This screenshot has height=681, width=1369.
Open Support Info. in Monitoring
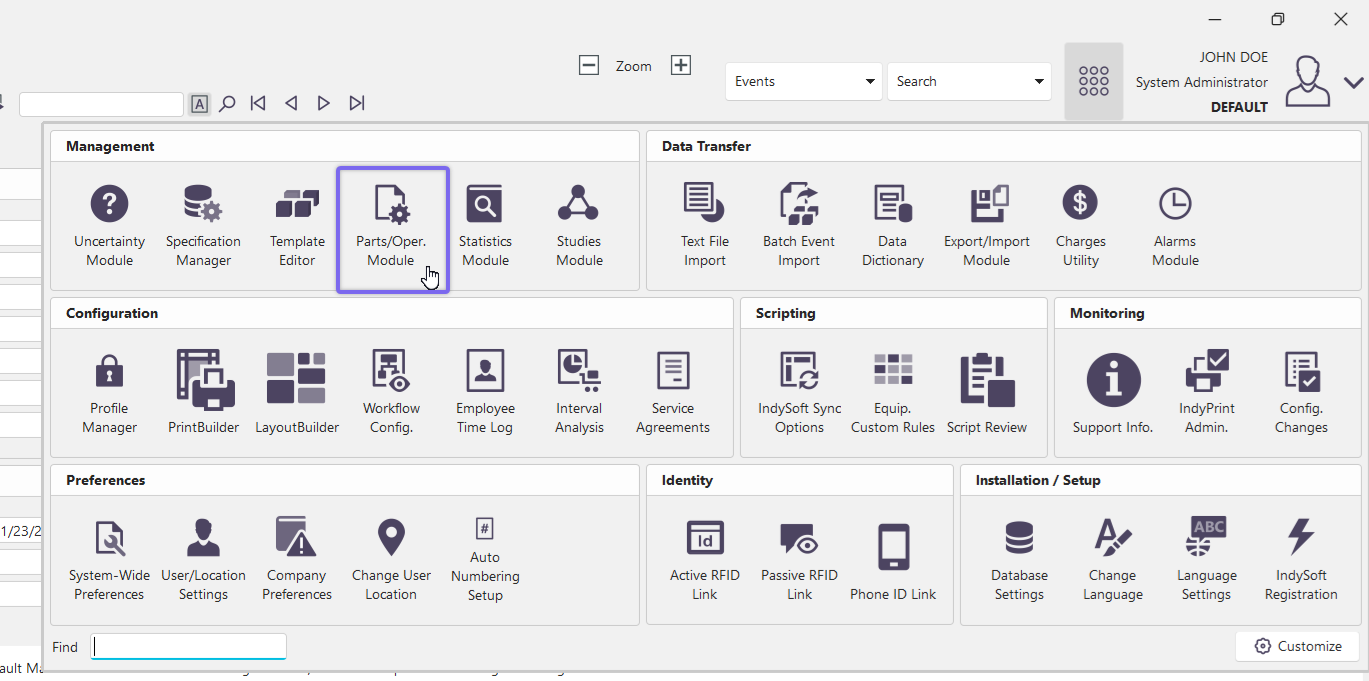tap(1113, 392)
